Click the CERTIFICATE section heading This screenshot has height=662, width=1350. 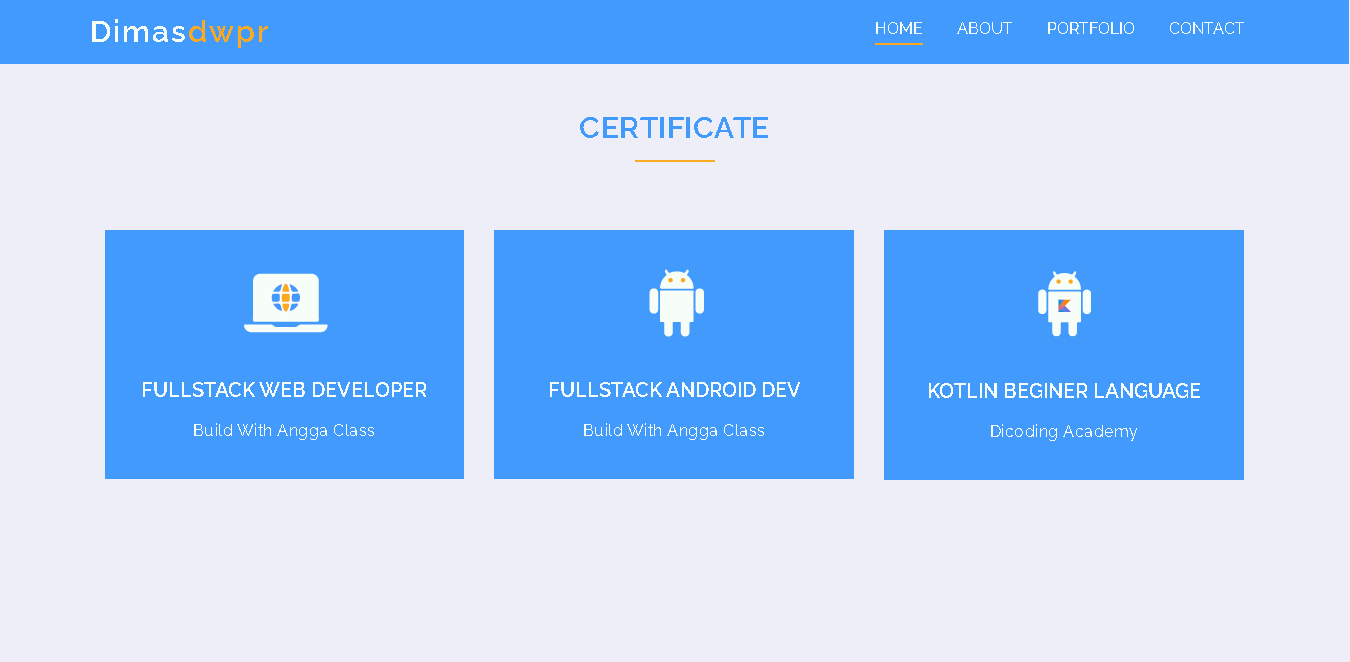pyautogui.click(x=674, y=128)
